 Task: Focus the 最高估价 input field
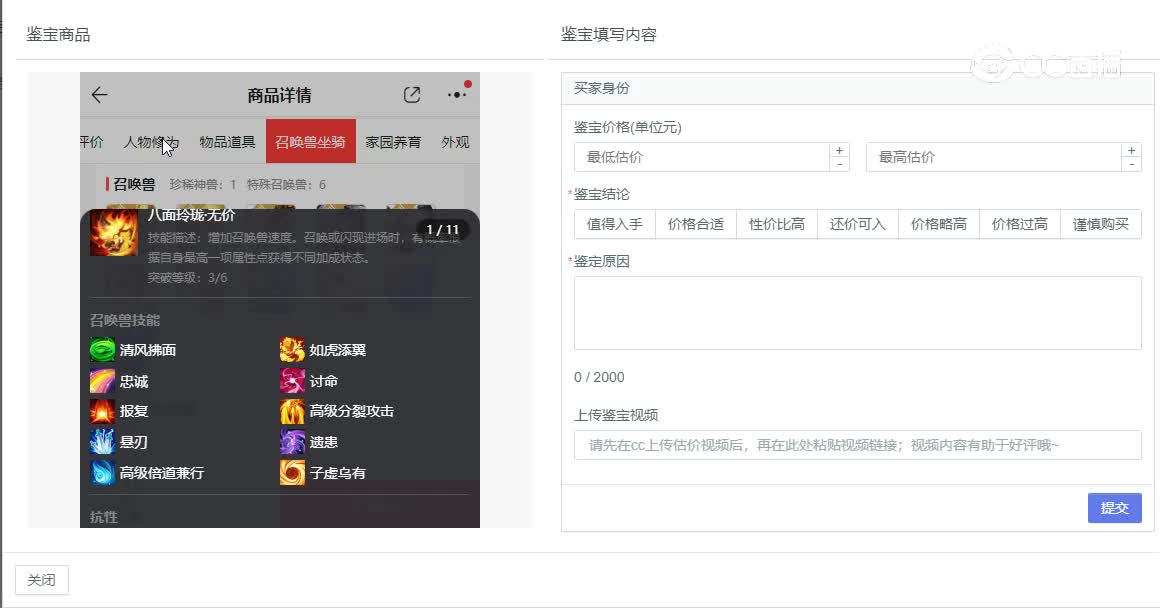[x=994, y=157]
